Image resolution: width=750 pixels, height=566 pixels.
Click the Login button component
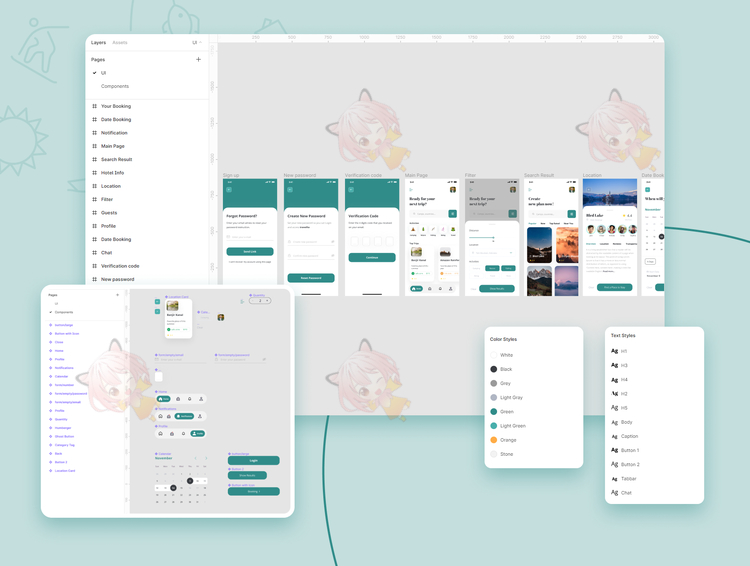[254, 460]
